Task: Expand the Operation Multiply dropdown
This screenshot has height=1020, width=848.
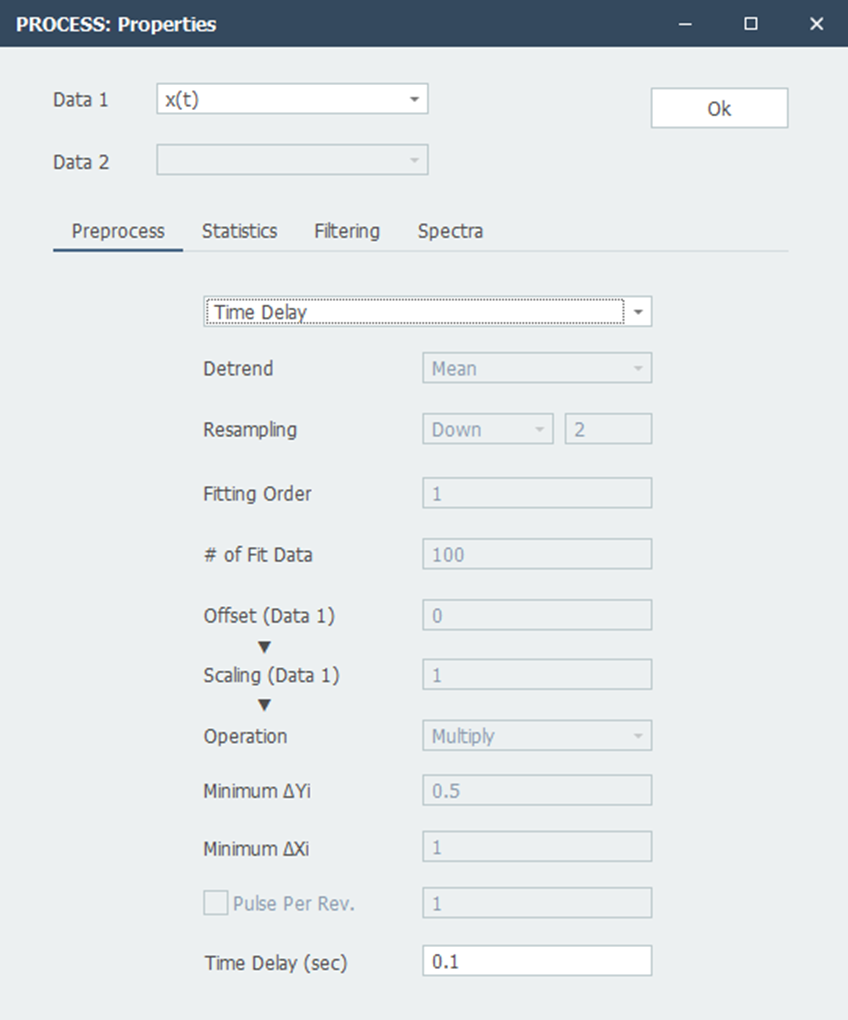Action: tap(537, 737)
